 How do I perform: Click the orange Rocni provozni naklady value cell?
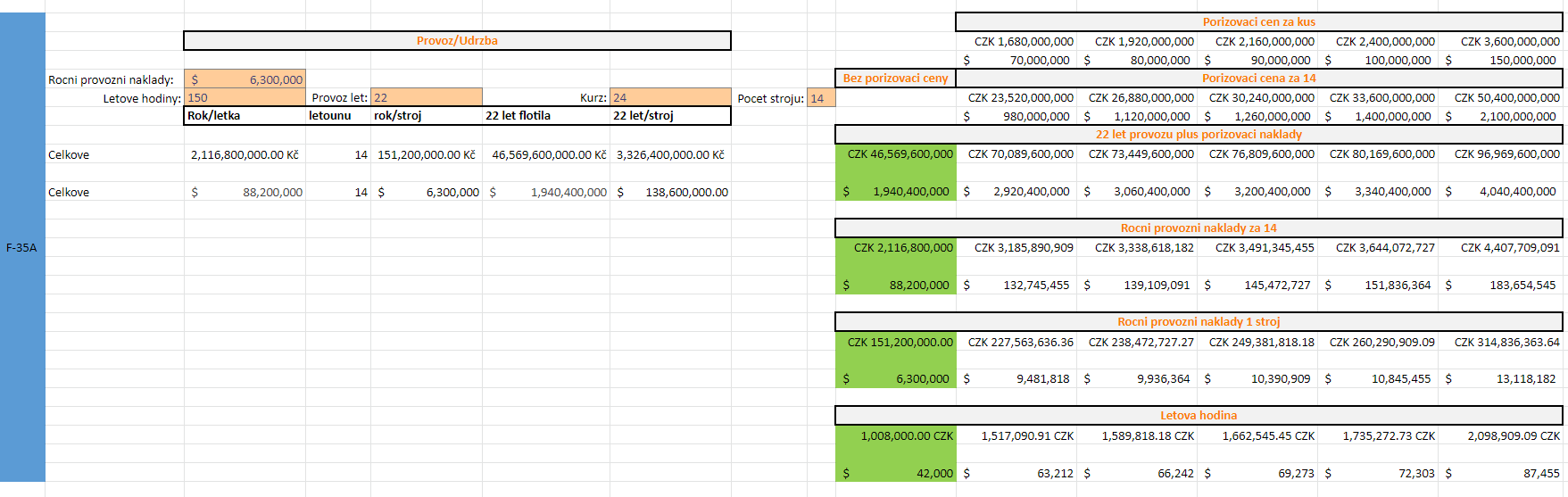245,79
